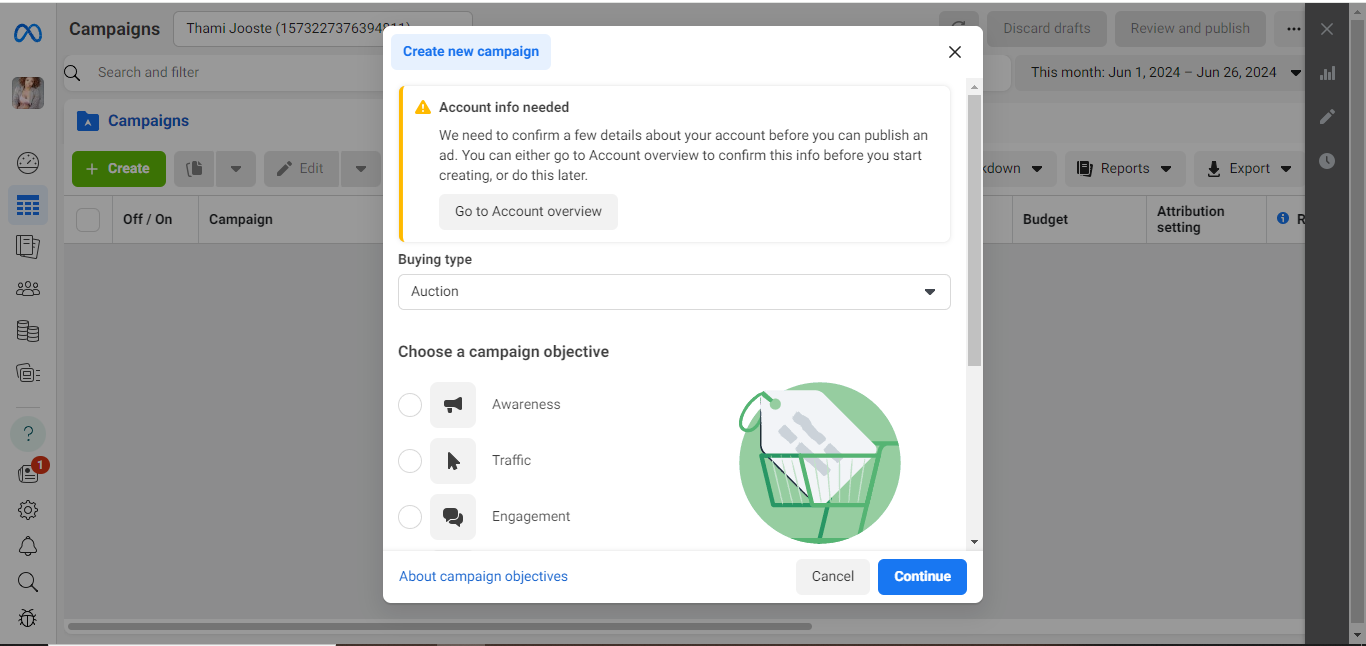Select the Engagement objective radio button
This screenshot has width=1366, height=646.
[410, 517]
